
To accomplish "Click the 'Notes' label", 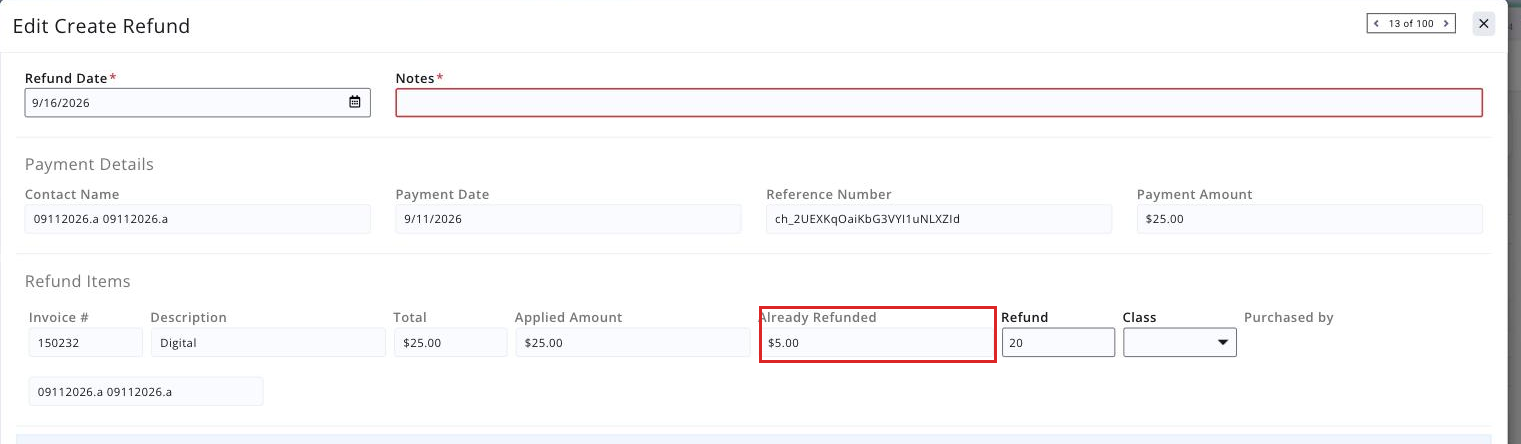I will coord(415,78).
